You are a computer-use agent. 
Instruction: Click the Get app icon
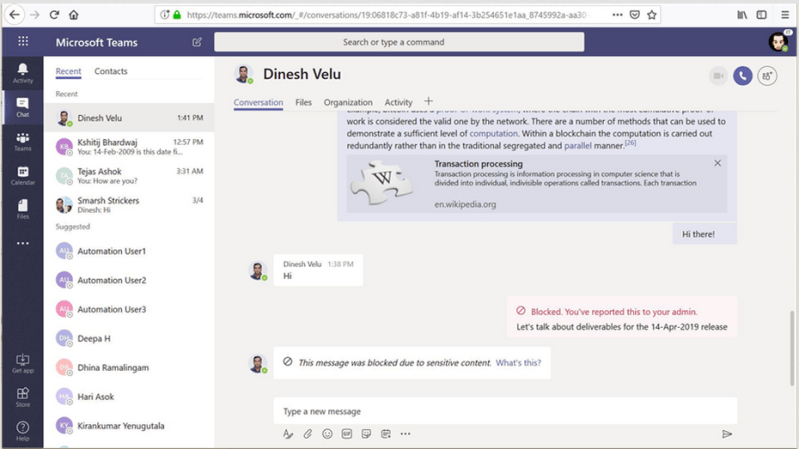coord(22,364)
